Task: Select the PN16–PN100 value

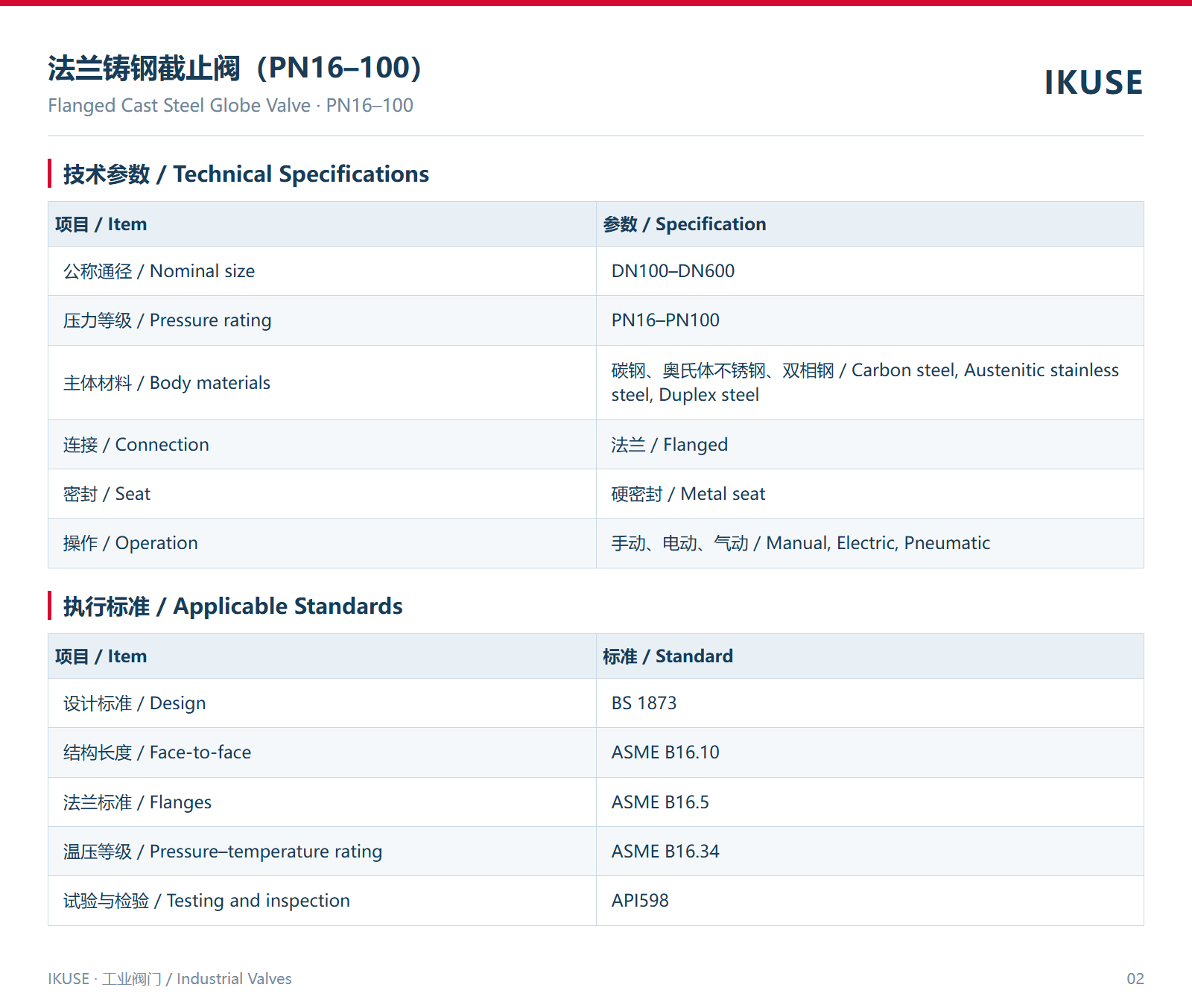Action: (x=665, y=320)
